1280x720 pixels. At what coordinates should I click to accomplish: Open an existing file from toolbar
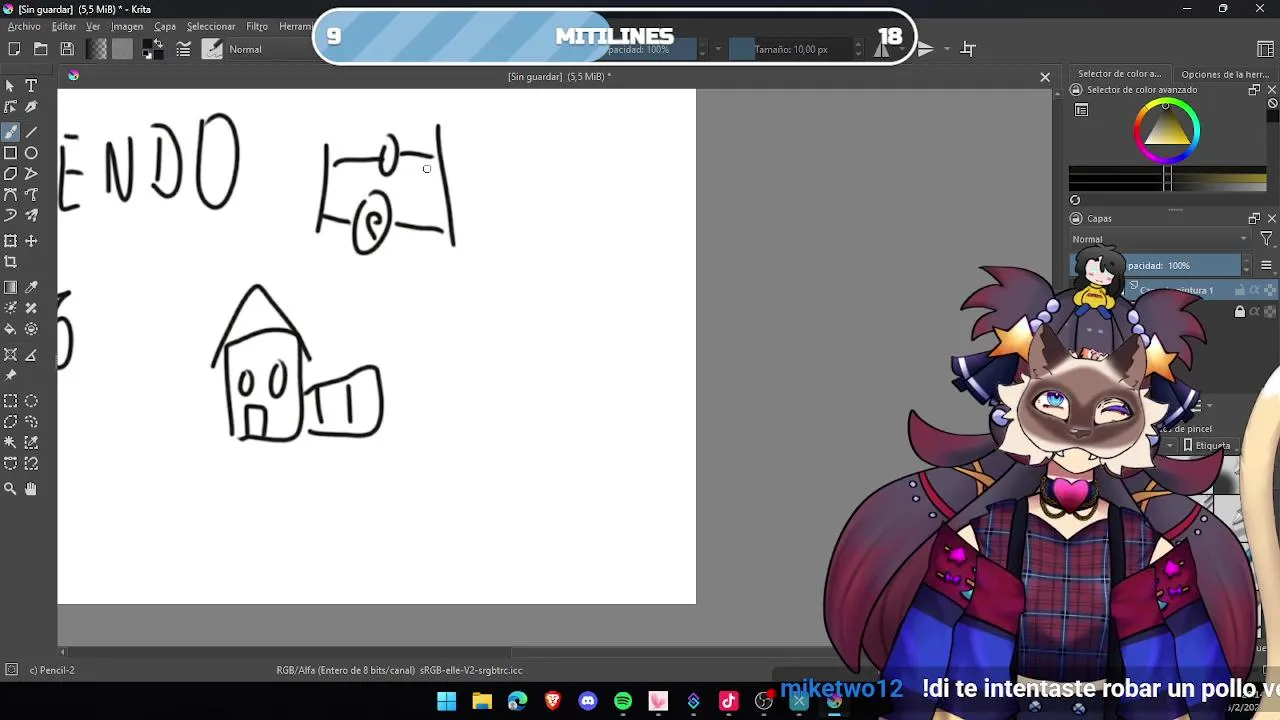click(40, 49)
